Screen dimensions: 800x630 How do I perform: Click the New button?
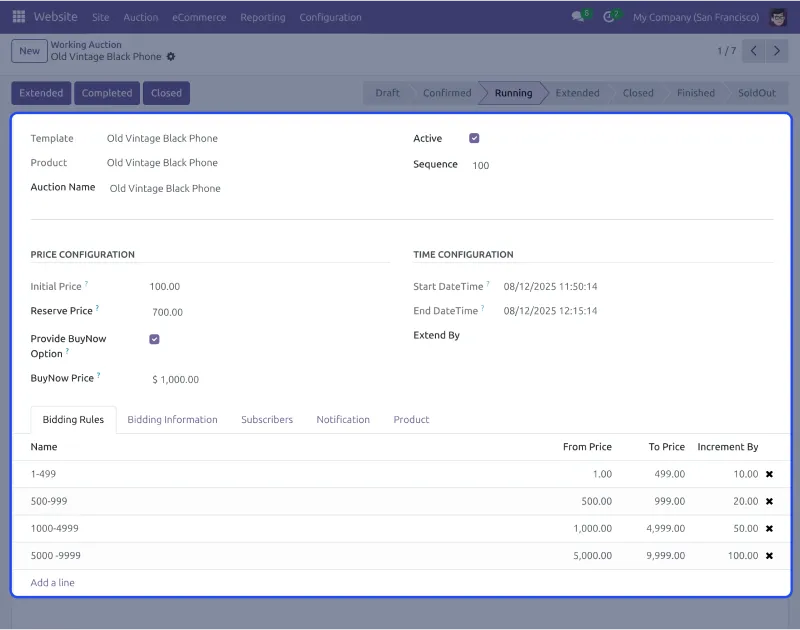click(28, 50)
